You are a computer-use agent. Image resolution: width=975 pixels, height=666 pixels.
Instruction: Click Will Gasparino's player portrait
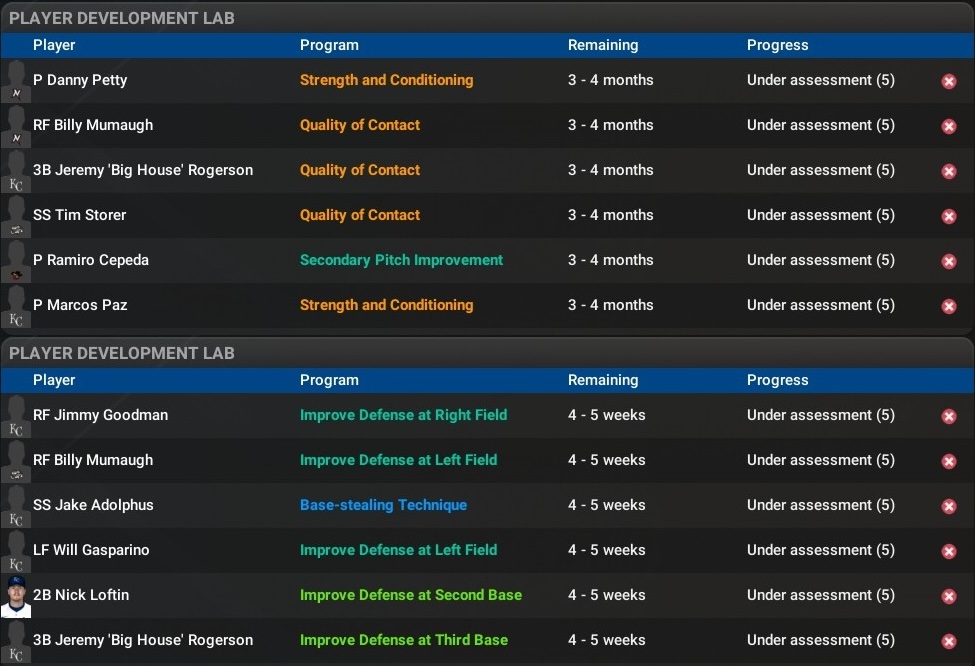coord(16,550)
